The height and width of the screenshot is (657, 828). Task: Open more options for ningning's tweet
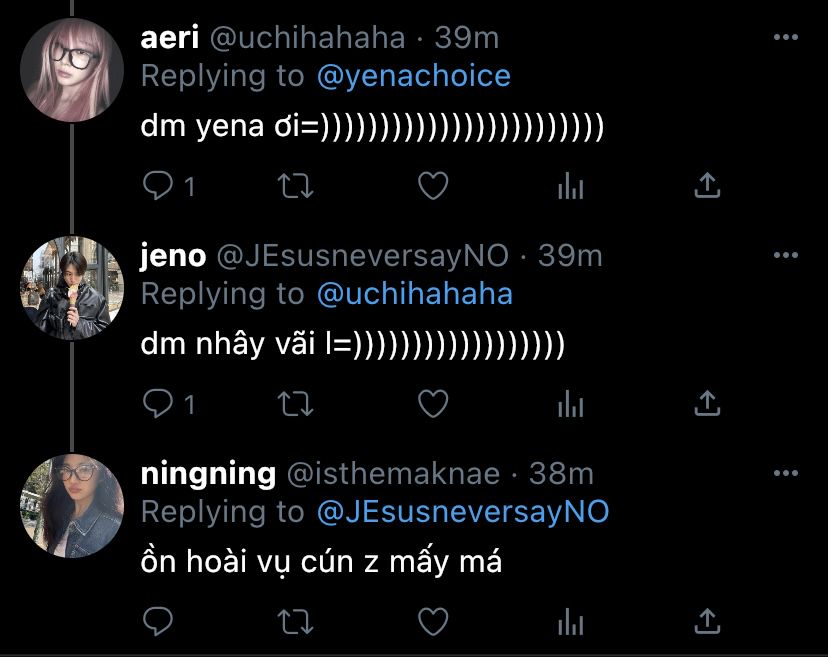[x=785, y=473]
